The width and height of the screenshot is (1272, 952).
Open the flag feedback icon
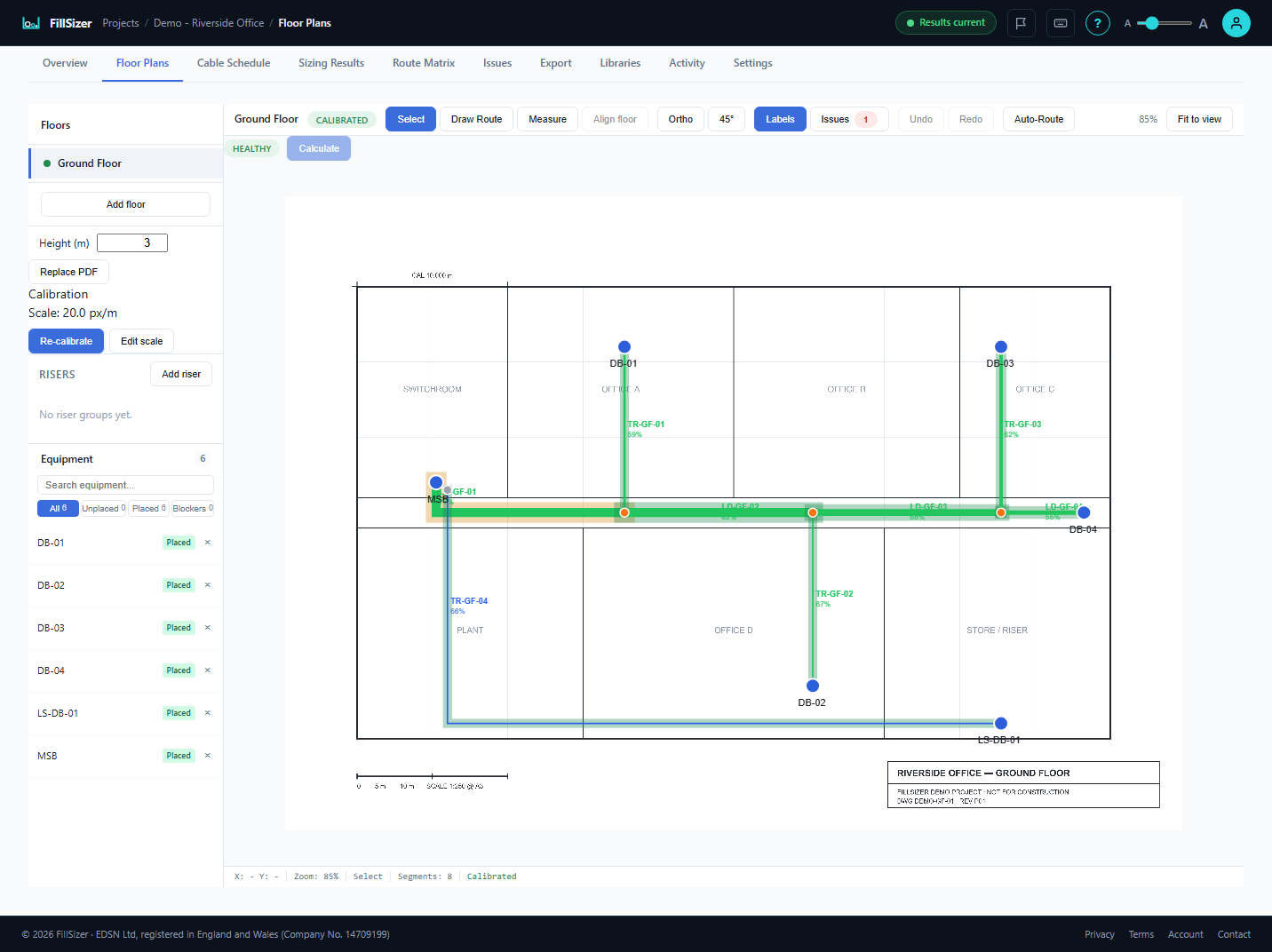click(1022, 23)
